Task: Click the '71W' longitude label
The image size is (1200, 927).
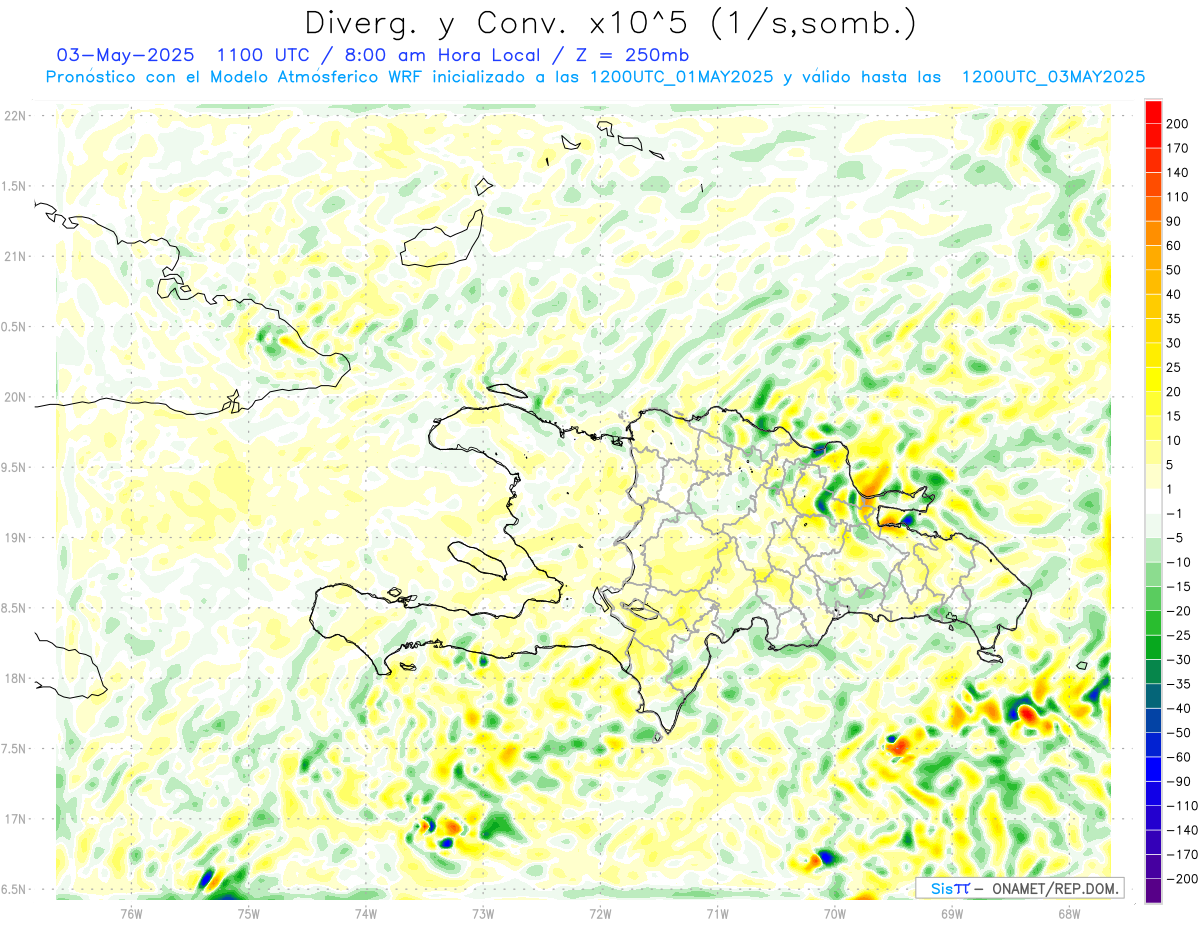Action: 717,913
